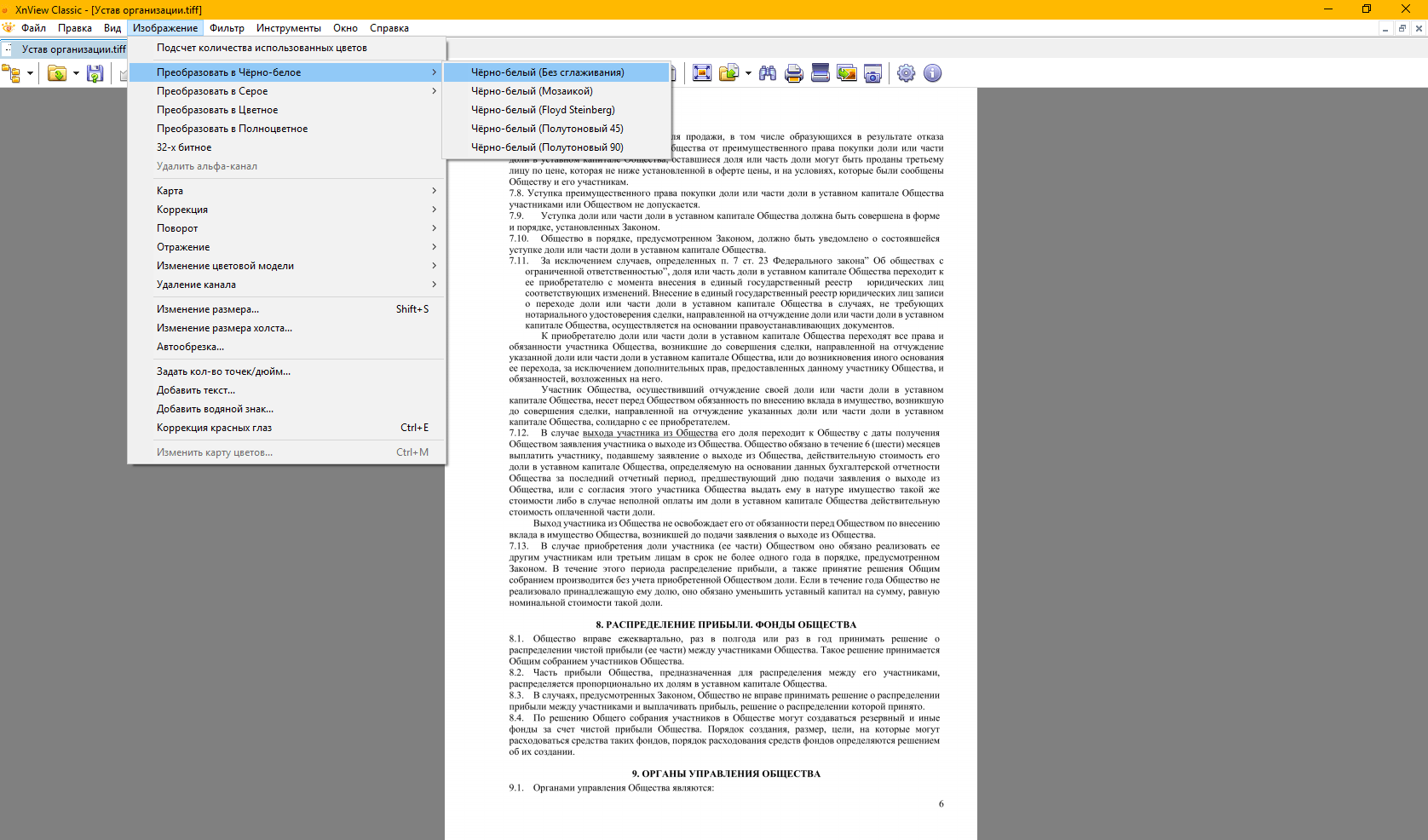
Task: Click the document heading 8. РАСПРЕДЕЛЕНИЕ ПРИБЫЛИ
Action: [726, 624]
